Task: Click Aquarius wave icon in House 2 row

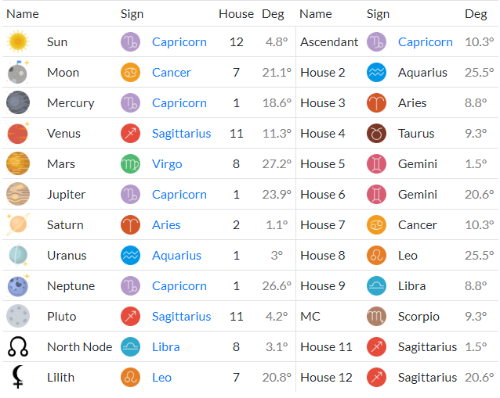Action: [376, 72]
